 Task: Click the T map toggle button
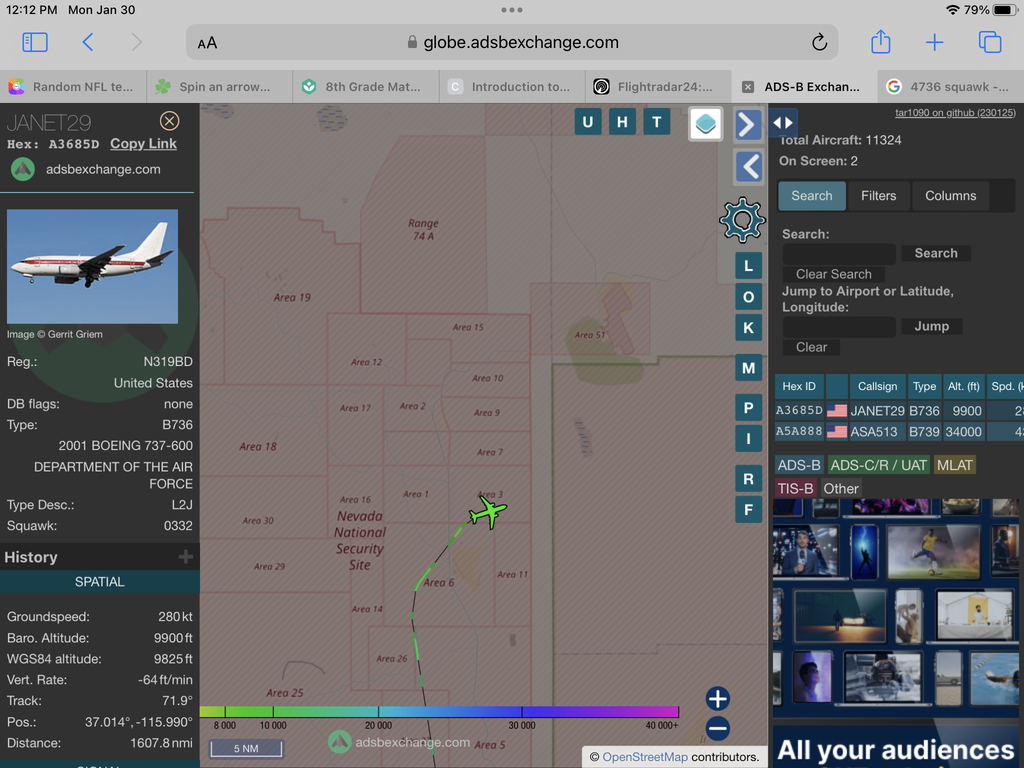[x=657, y=122]
